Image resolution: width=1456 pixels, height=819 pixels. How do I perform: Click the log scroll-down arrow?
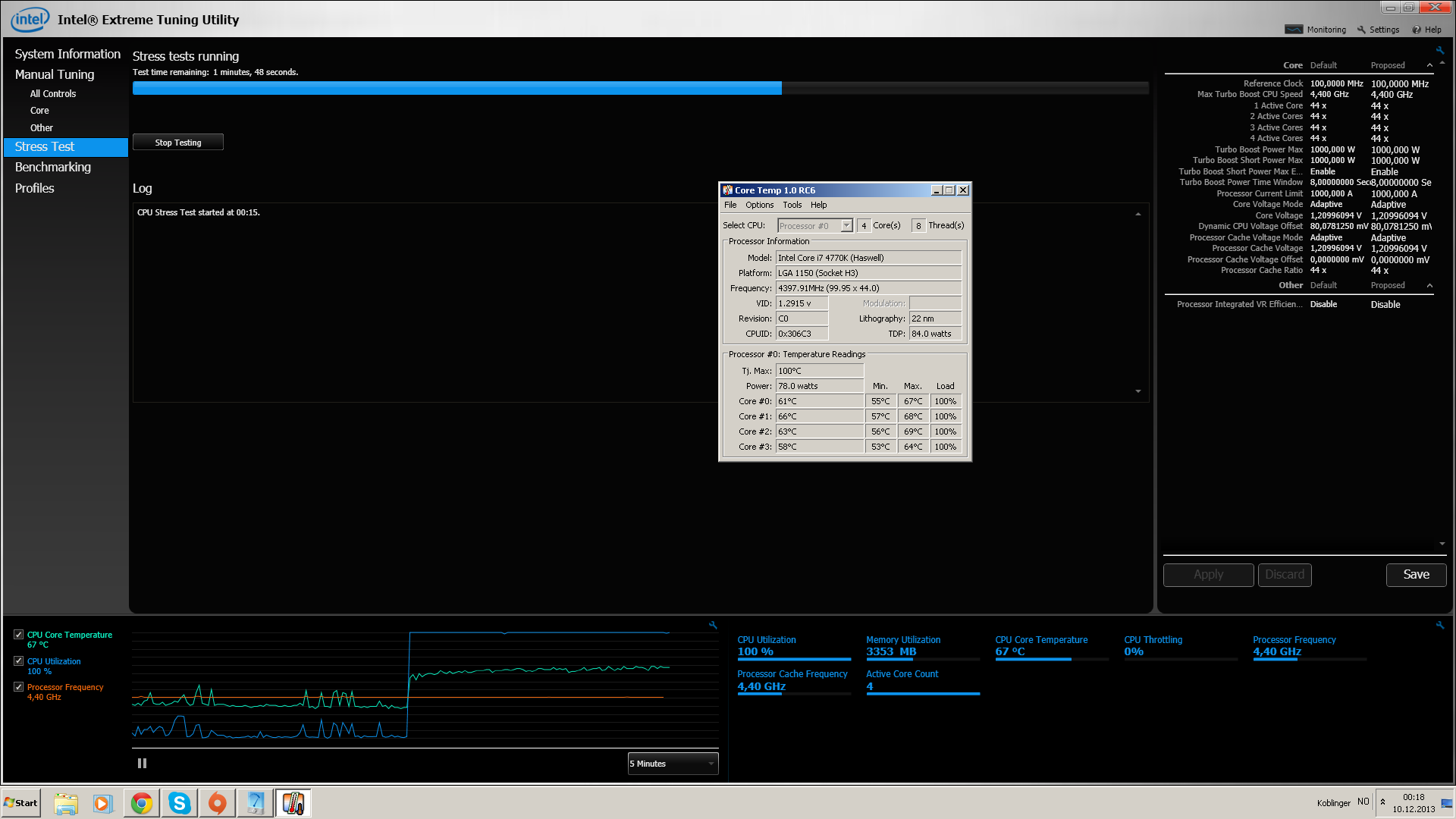(x=1138, y=391)
